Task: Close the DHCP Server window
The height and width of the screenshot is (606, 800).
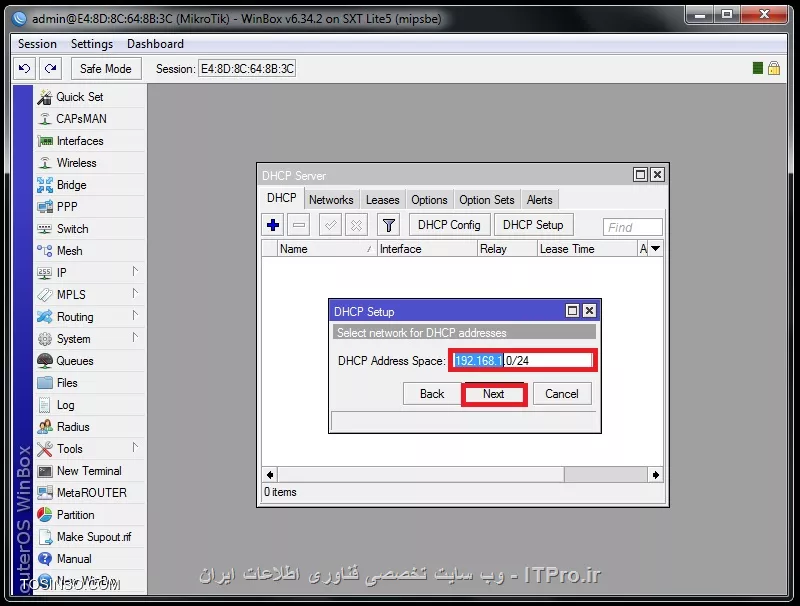Action: pyautogui.click(x=658, y=174)
